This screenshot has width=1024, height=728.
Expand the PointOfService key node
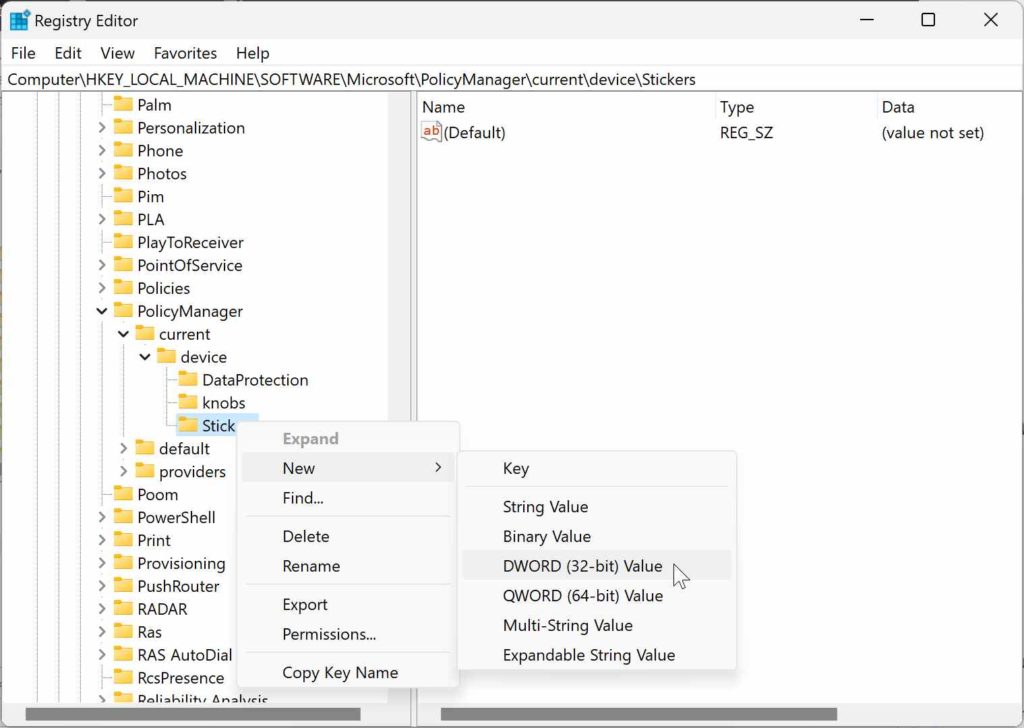click(x=102, y=265)
